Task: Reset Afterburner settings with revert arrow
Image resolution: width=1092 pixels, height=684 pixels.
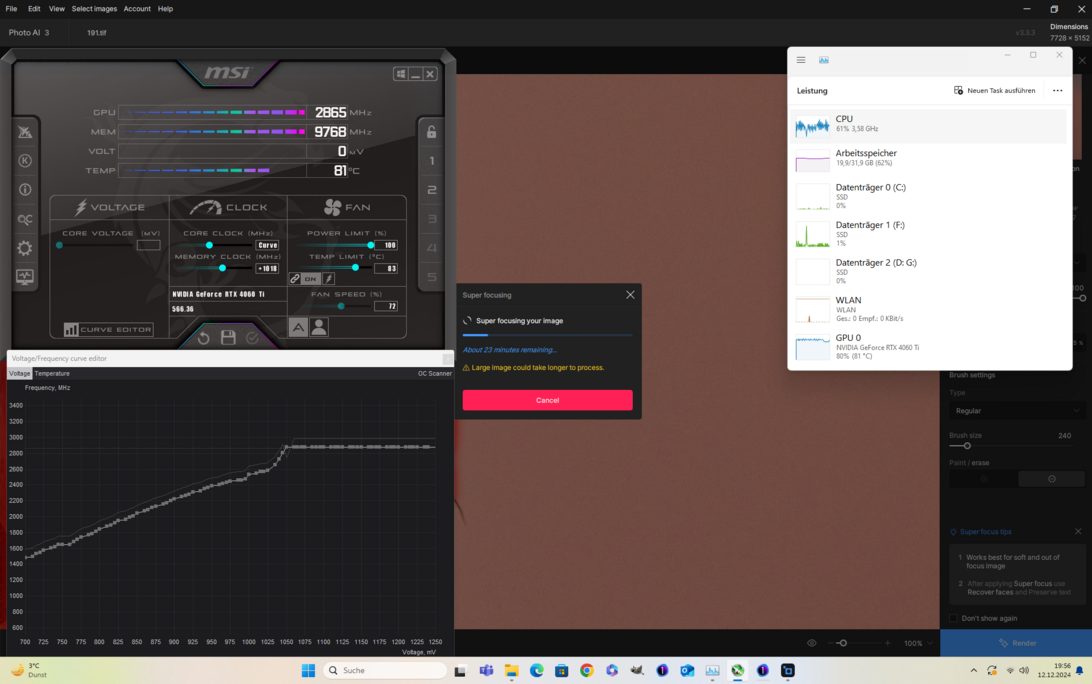Action: click(x=204, y=338)
